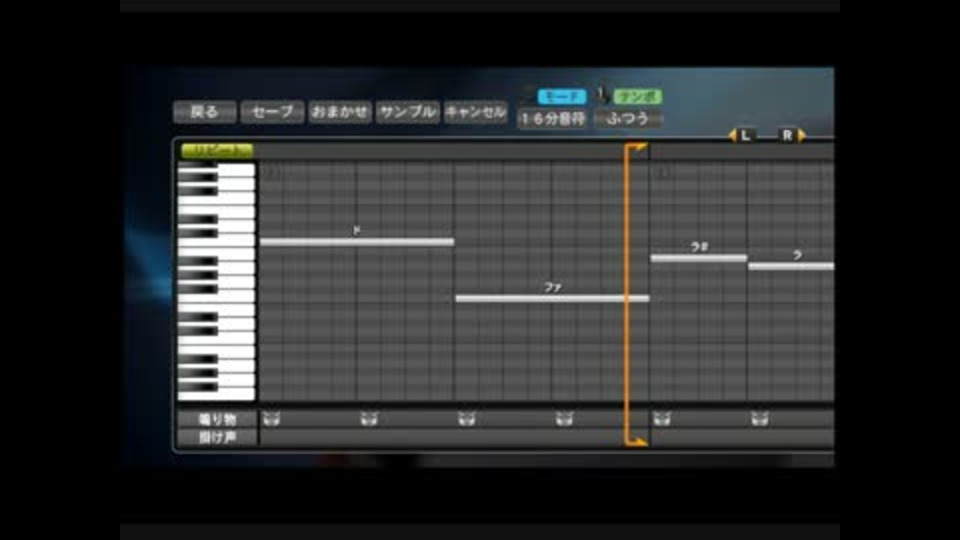Viewport: 960px width, 540px height.
Task: Select the ラ note bar at right edge
Action: pyautogui.click(x=791, y=266)
